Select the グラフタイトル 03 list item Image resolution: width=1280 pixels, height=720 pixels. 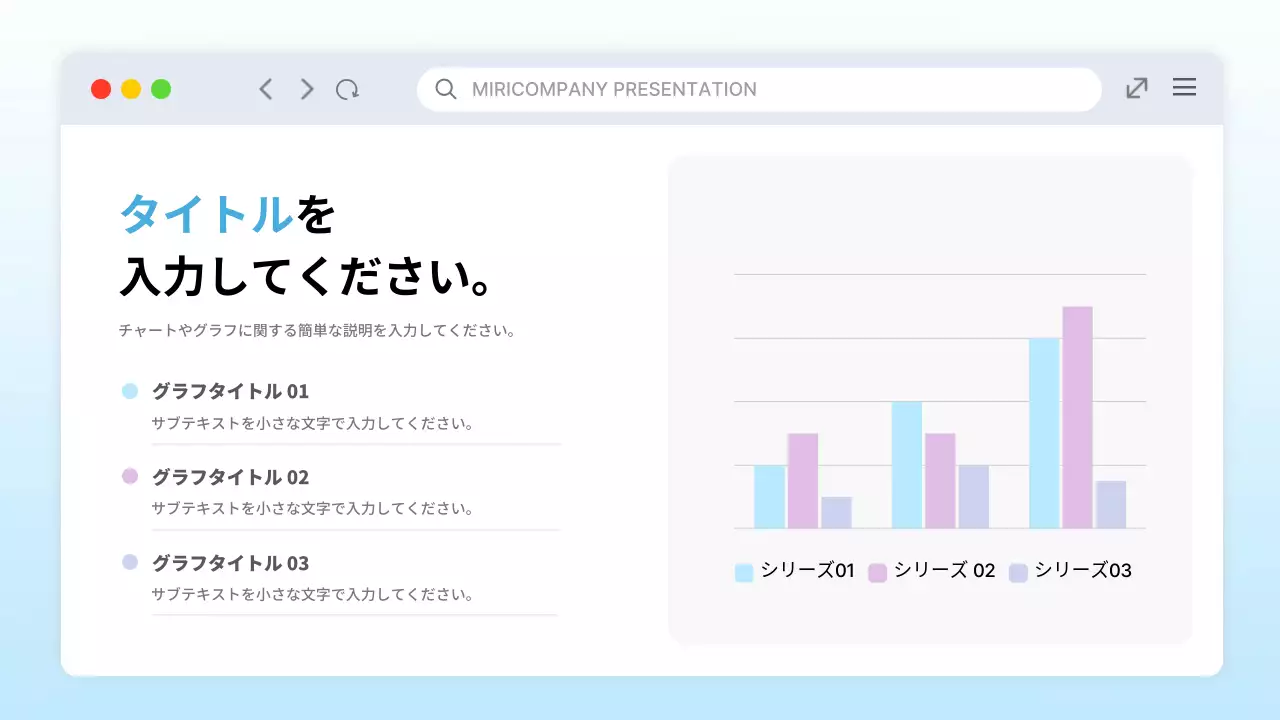(230, 563)
